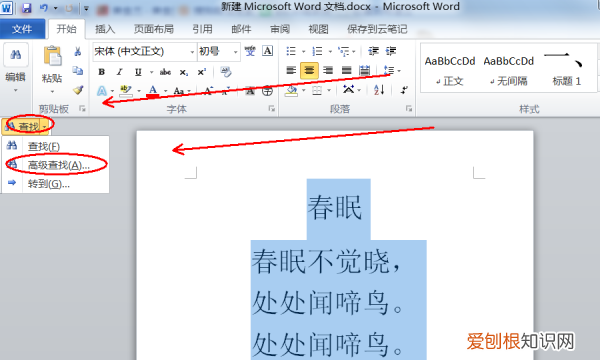Click the Grow Font icon
Screen dimensions: 600x360
pos(208,91)
